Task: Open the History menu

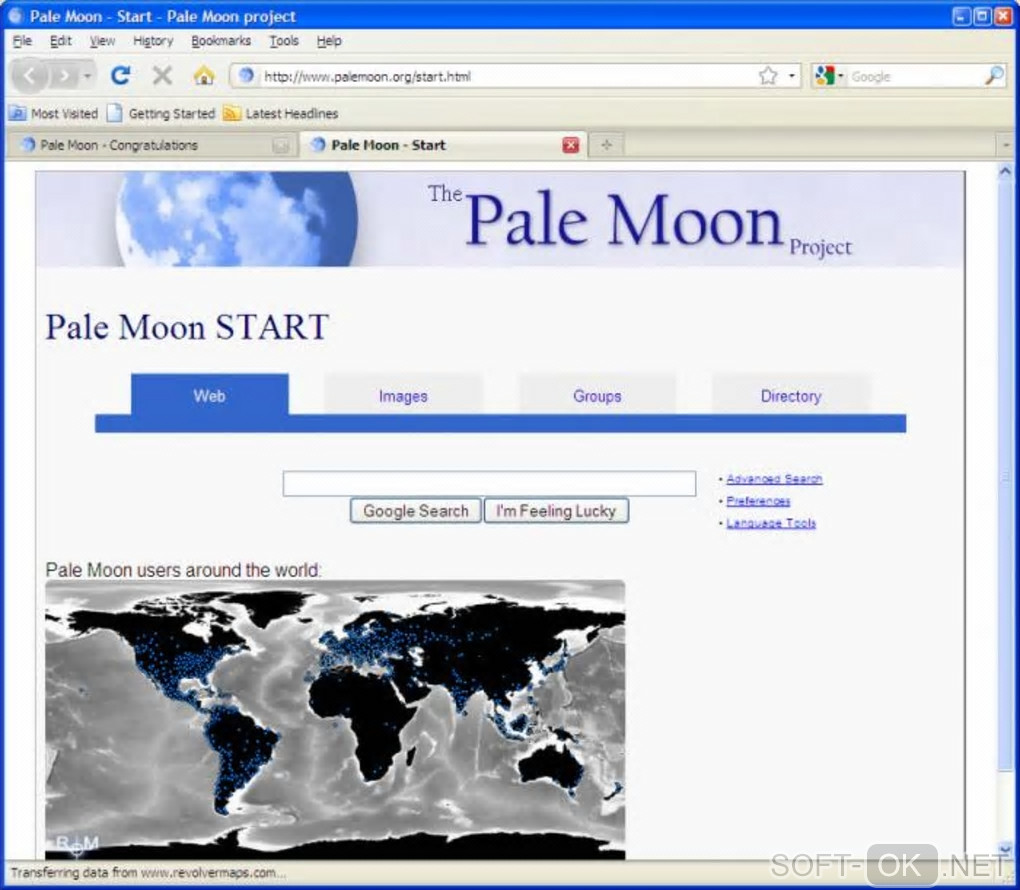Action: tap(153, 41)
